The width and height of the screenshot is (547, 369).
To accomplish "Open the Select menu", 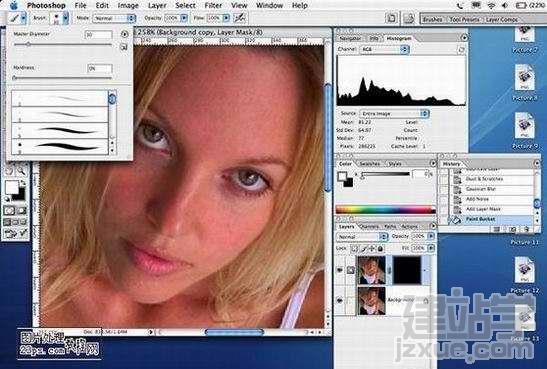I will click(x=185, y=6).
